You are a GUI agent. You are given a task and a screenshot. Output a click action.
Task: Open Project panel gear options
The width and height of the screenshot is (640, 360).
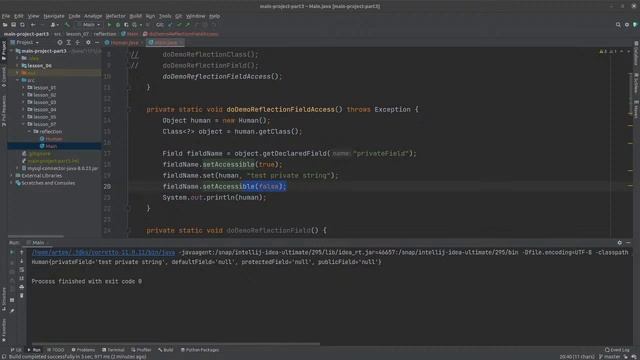click(88, 42)
